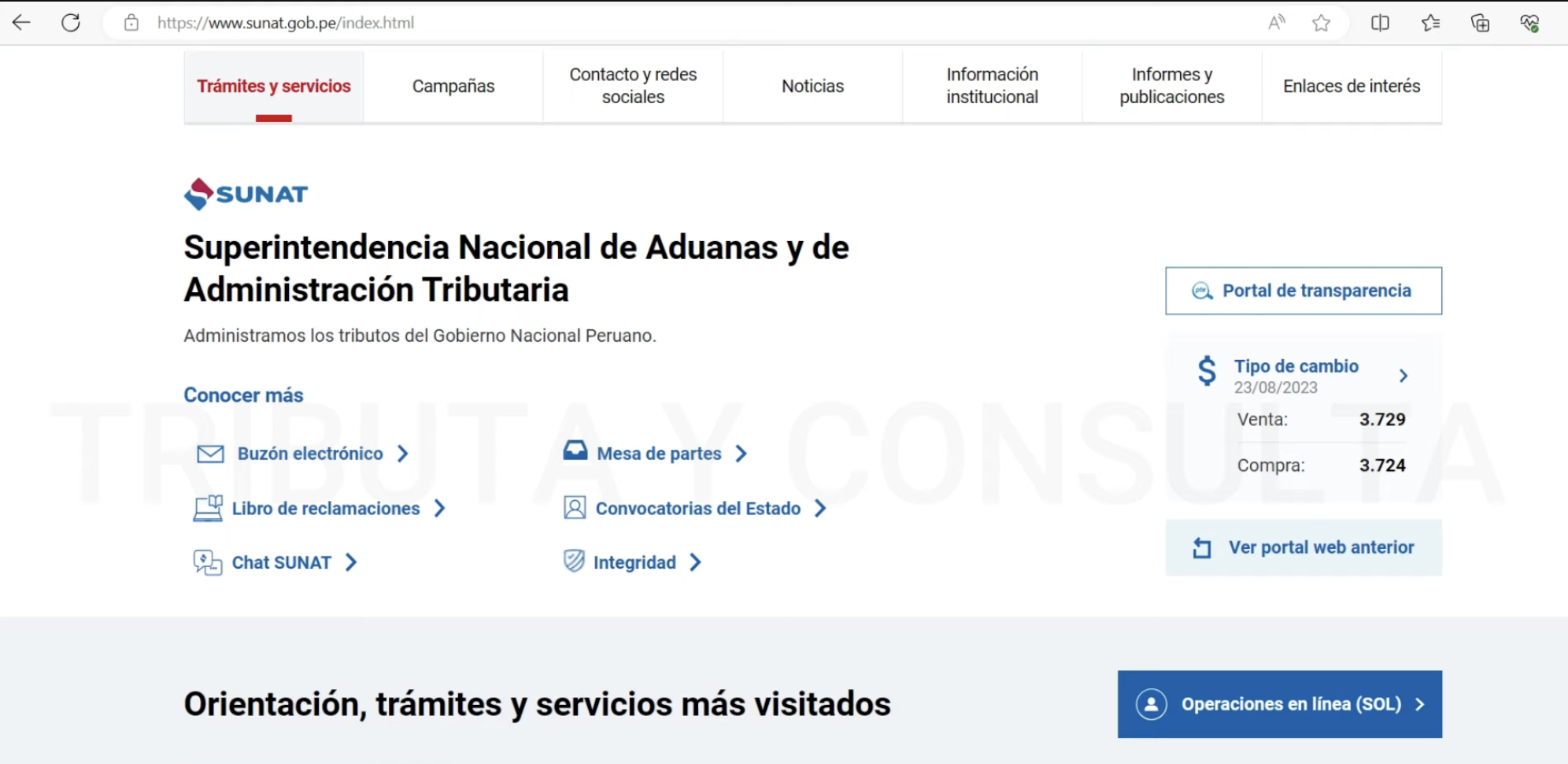Click the exchange rate date 23/08/2023

tap(1276, 388)
